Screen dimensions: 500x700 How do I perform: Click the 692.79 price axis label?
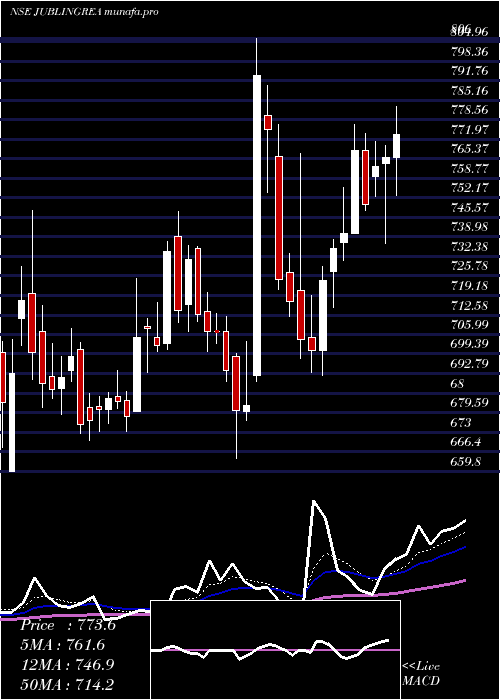coord(469,363)
